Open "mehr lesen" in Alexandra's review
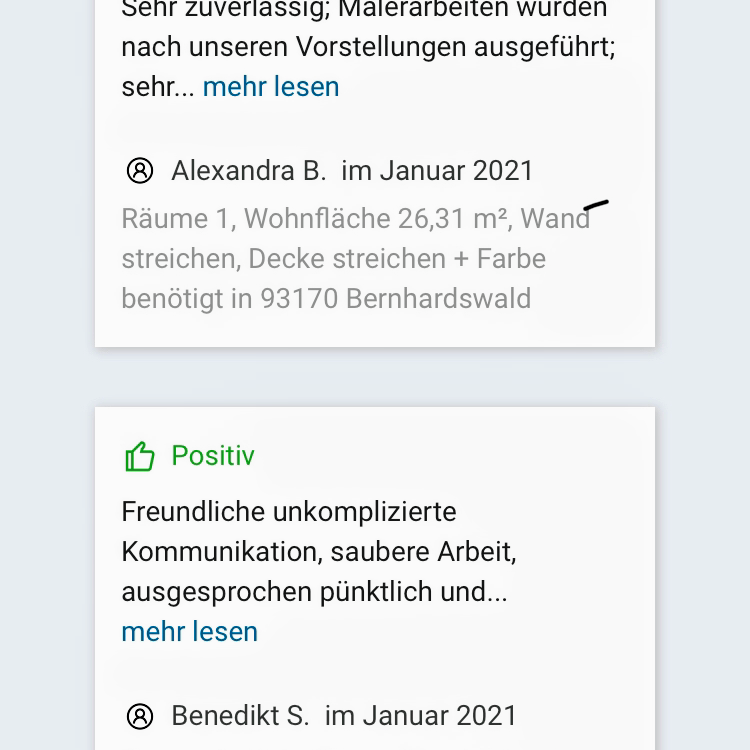 point(271,87)
